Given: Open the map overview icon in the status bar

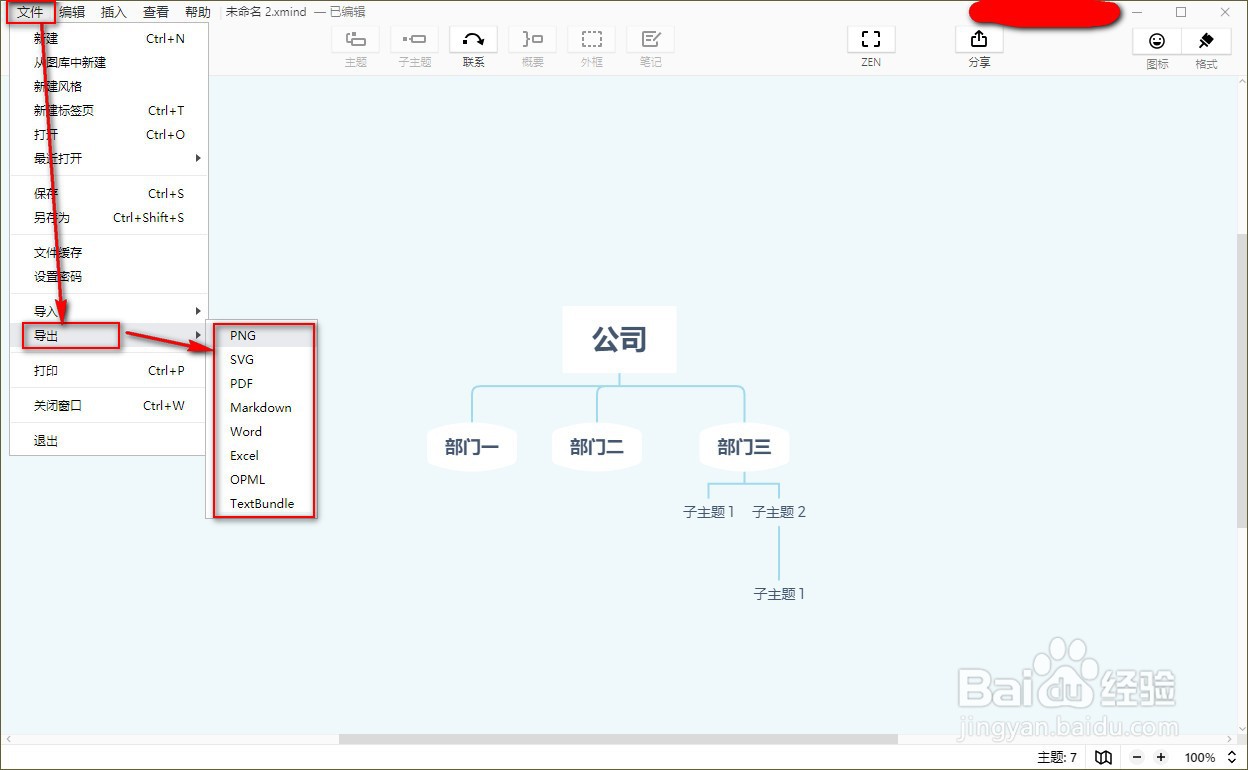Looking at the screenshot, I should click(x=1103, y=757).
